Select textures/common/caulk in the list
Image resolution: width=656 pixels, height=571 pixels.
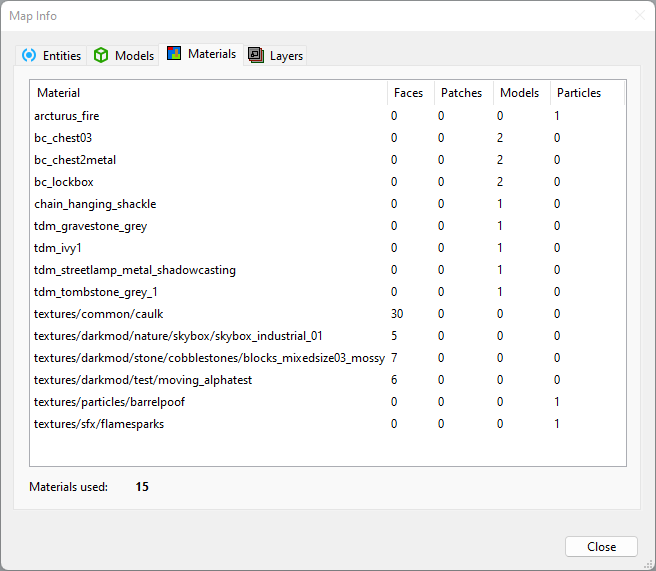tap(98, 314)
